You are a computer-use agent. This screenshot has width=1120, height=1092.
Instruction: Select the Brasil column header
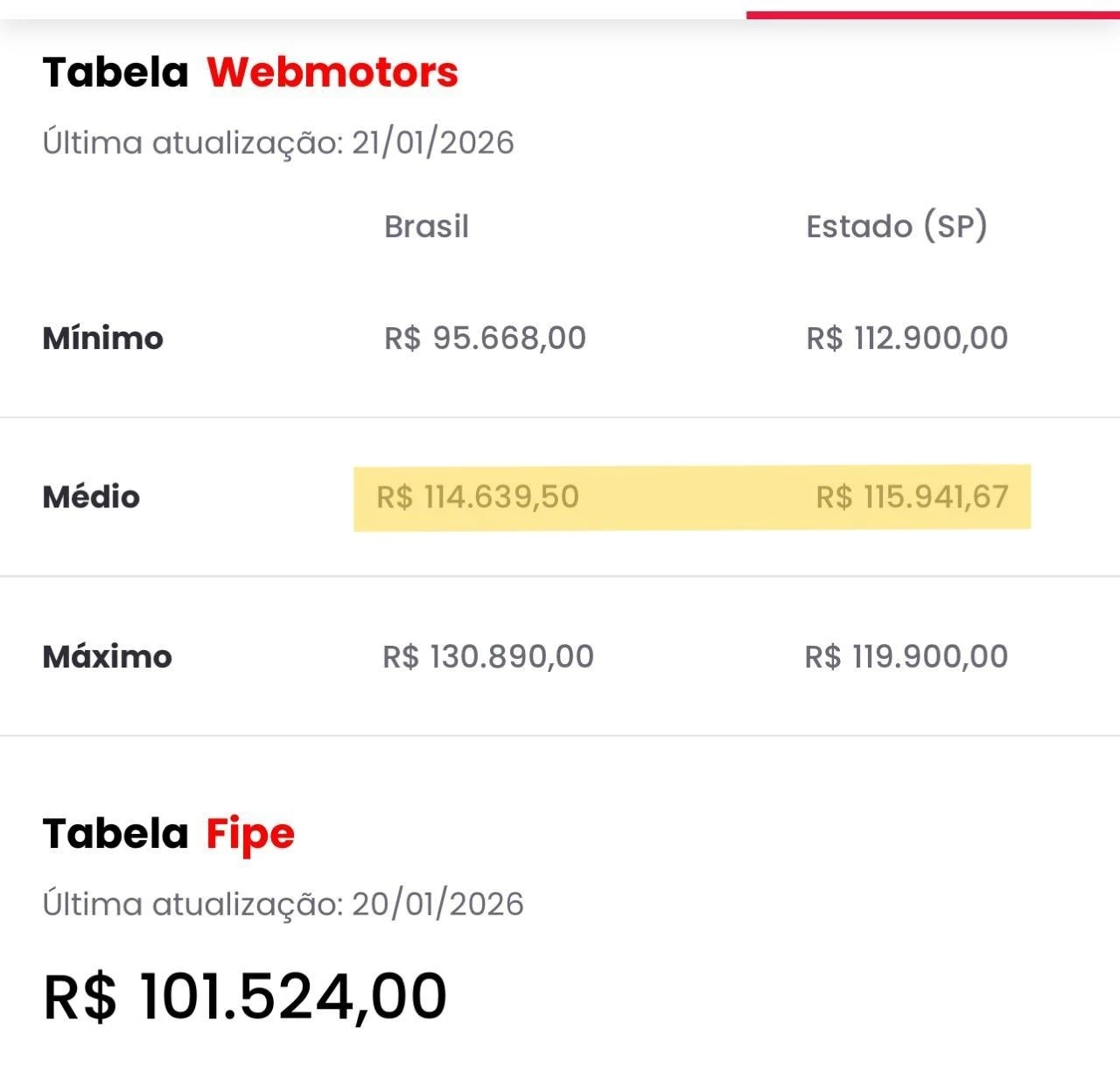(426, 227)
